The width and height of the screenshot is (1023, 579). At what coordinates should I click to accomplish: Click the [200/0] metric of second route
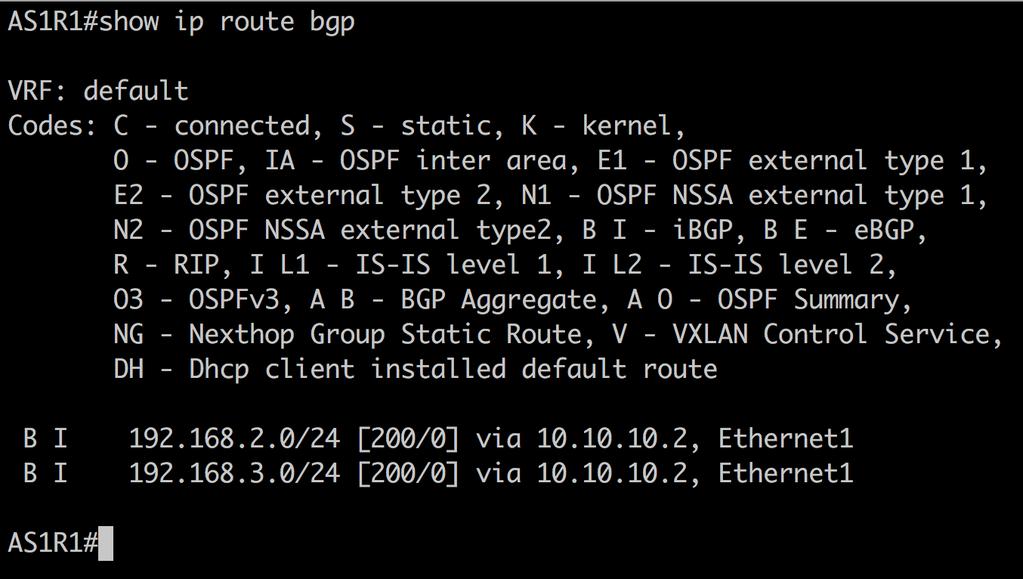click(408, 473)
